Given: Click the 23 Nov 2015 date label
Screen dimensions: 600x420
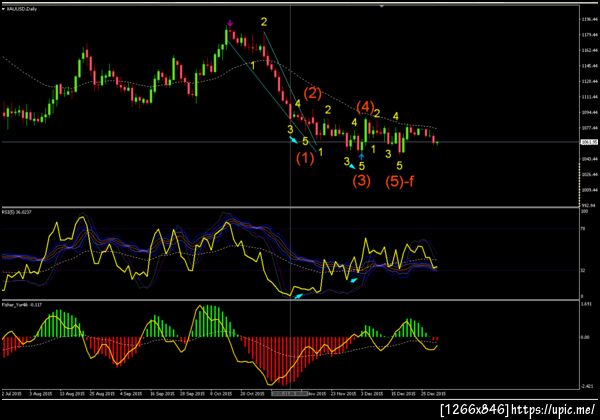Looking at the screenshot, I should (343, 394).
